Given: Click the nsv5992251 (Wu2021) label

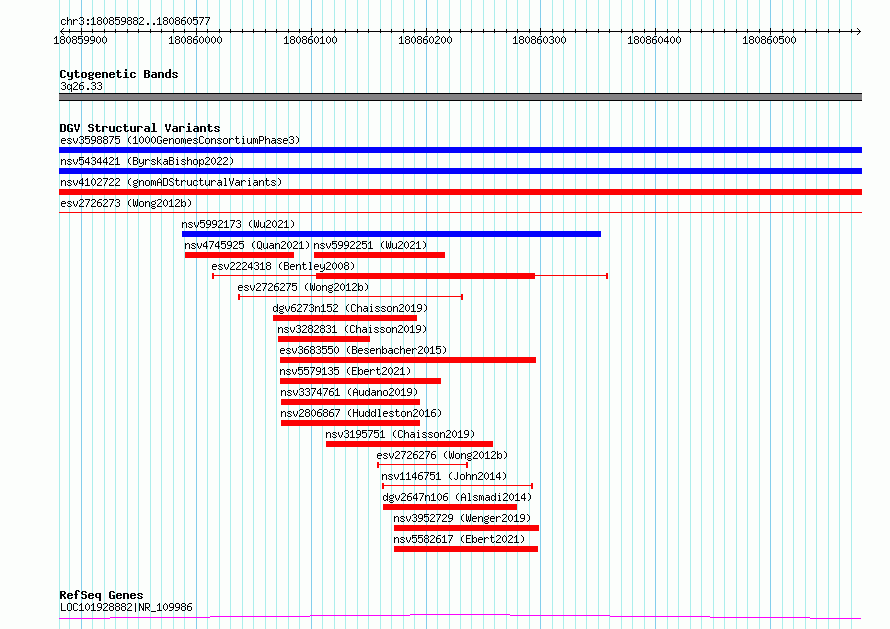Looking at the screenshot, I should click(x=370, y=245).
